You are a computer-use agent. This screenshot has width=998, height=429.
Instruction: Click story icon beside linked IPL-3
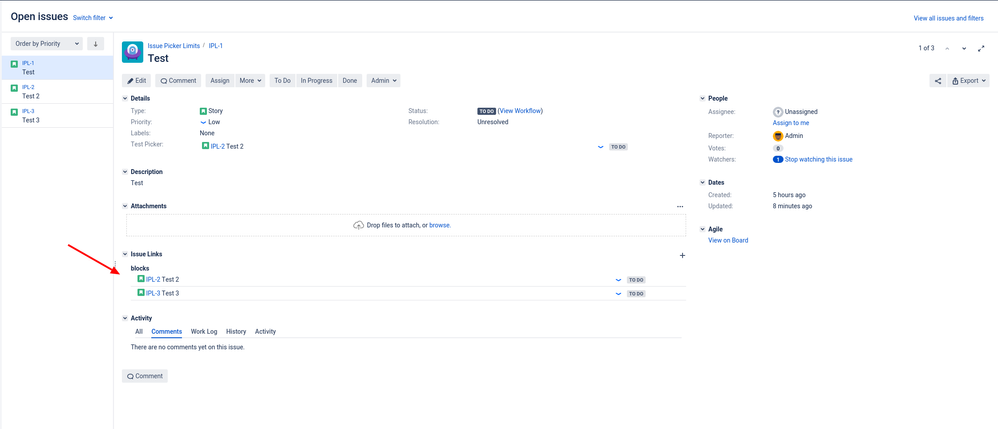[x=141, y=293]
